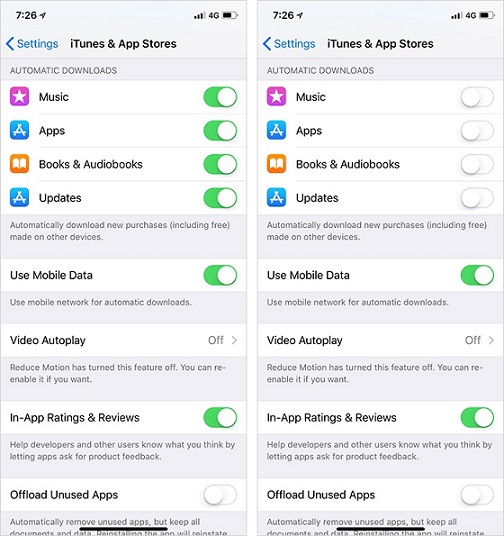The height and width of the screenshot is (536, 504).
Task: Tap the blue Apps icon in left screen
Action: point(19,130)
